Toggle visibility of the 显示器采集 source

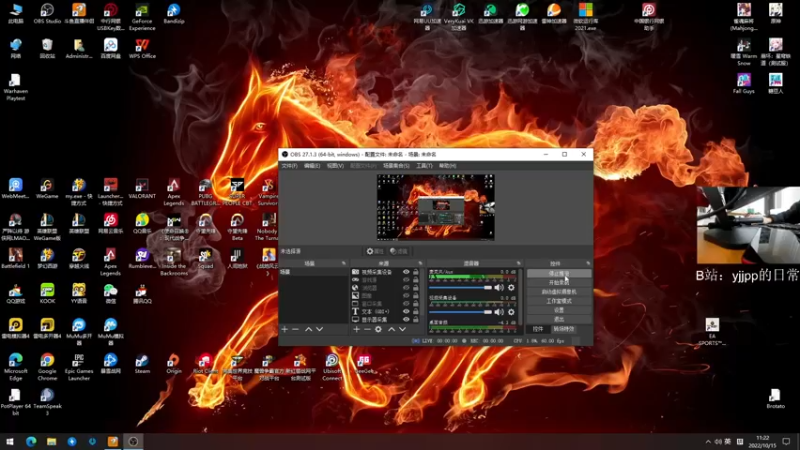tap(406, 319)
